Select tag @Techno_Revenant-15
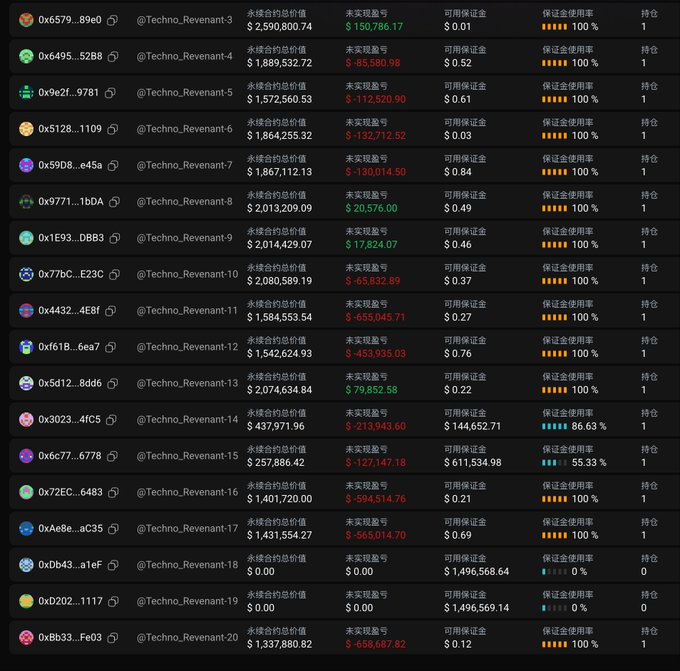 coord(187,456)
